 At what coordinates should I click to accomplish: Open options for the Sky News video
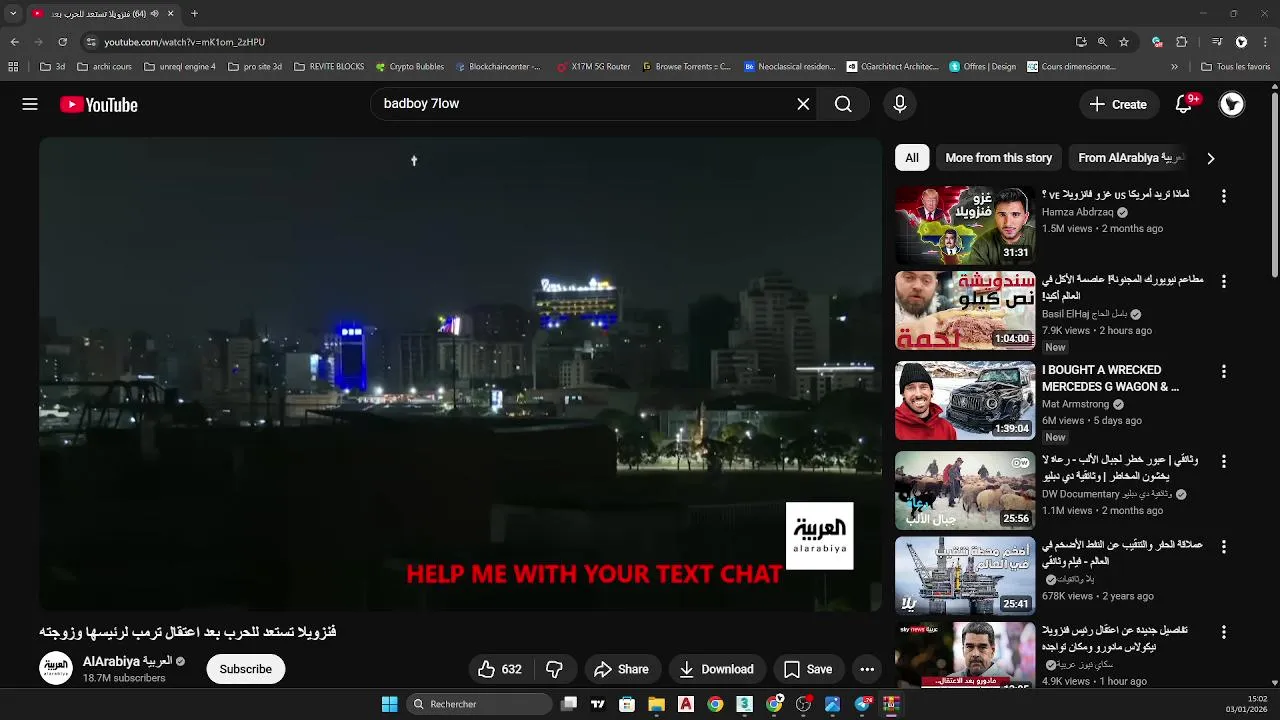pyautogui.click(x=1223, y=633)
